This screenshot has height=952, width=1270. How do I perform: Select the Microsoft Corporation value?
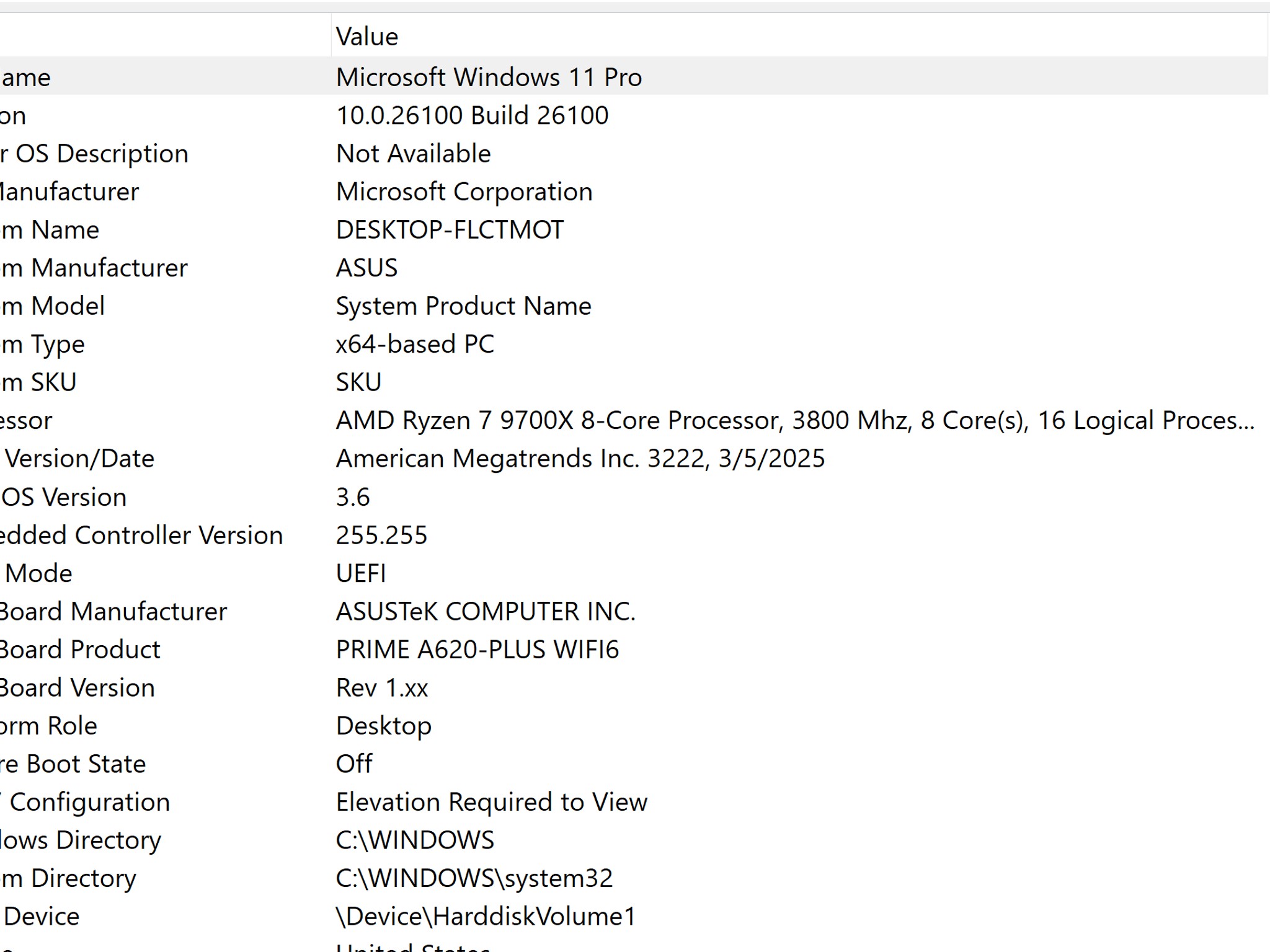click(x=464, y=192)
